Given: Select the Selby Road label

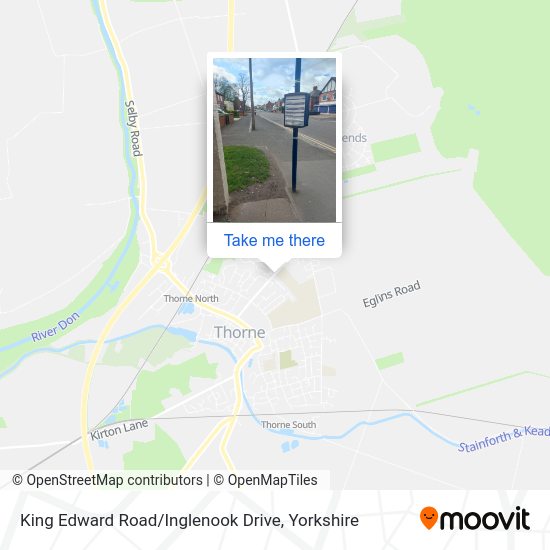Looking at the screenshot, I should coord(134,128).
